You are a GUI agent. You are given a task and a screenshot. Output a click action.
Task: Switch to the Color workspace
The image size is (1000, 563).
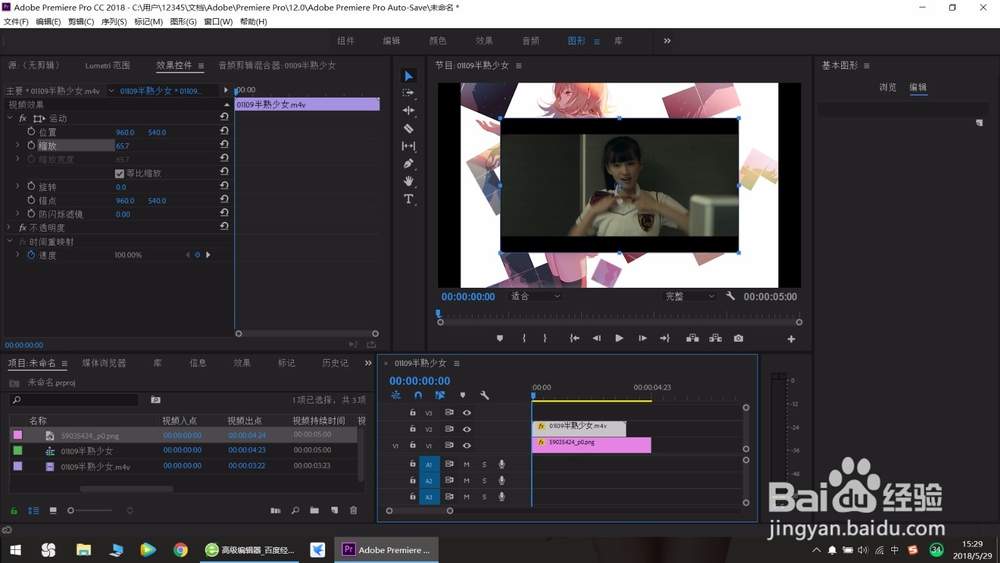tap(438, 41)
